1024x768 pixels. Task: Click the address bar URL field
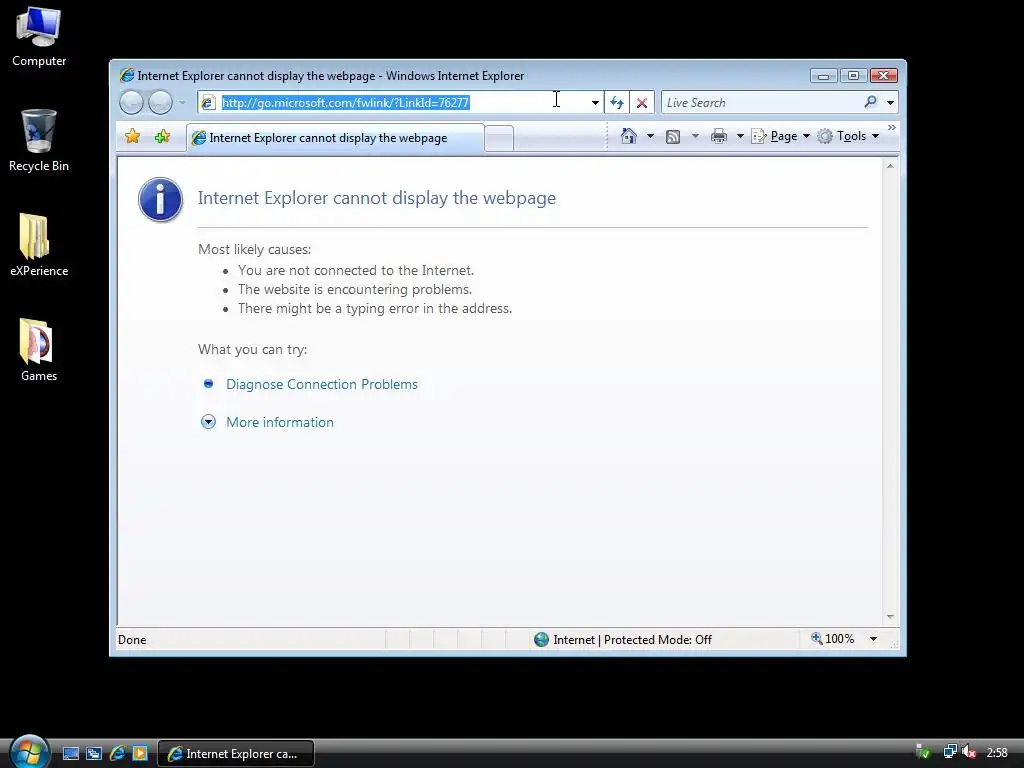tap(392, 103)
